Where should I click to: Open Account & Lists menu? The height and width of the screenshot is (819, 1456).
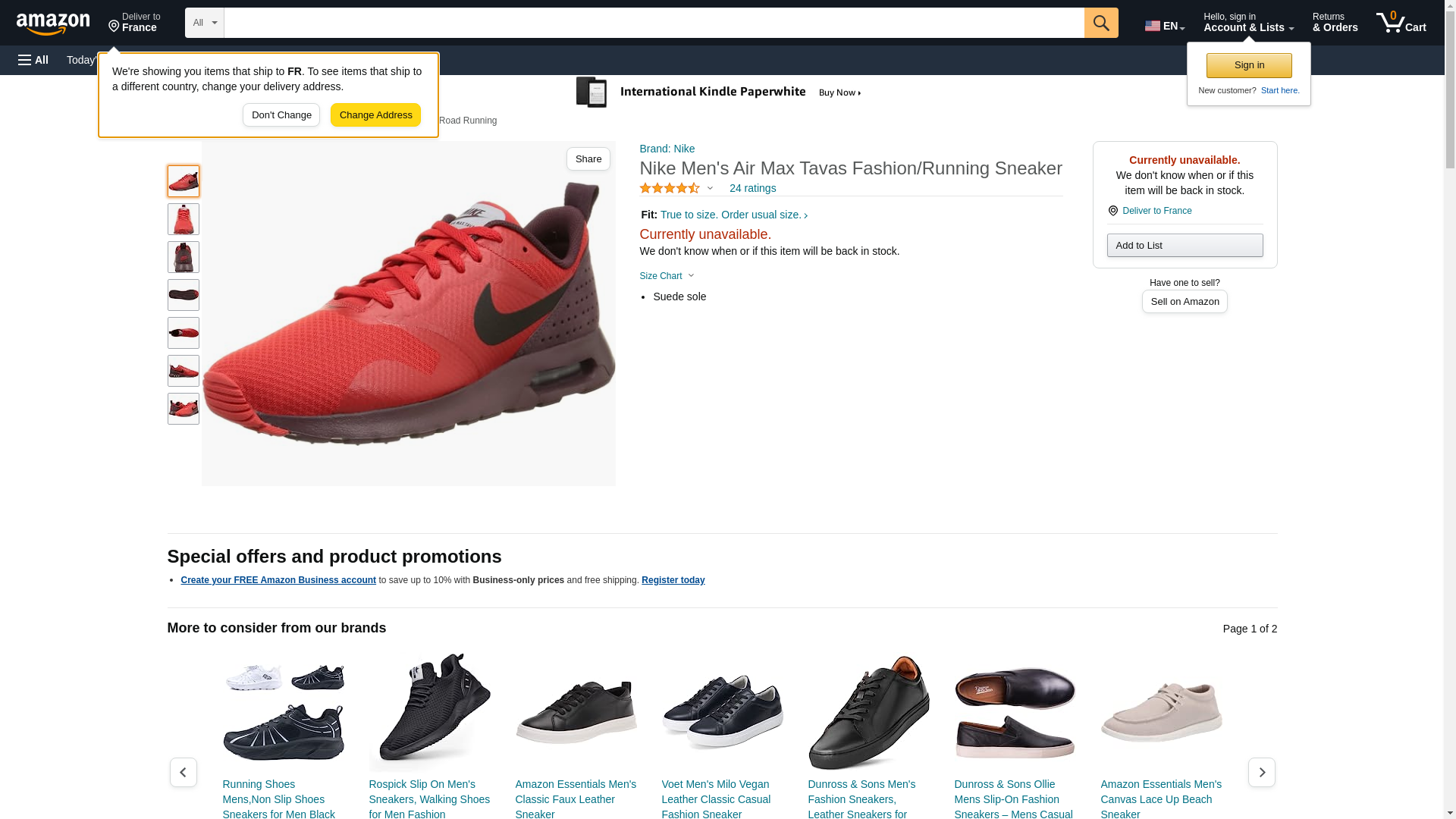1248,23
